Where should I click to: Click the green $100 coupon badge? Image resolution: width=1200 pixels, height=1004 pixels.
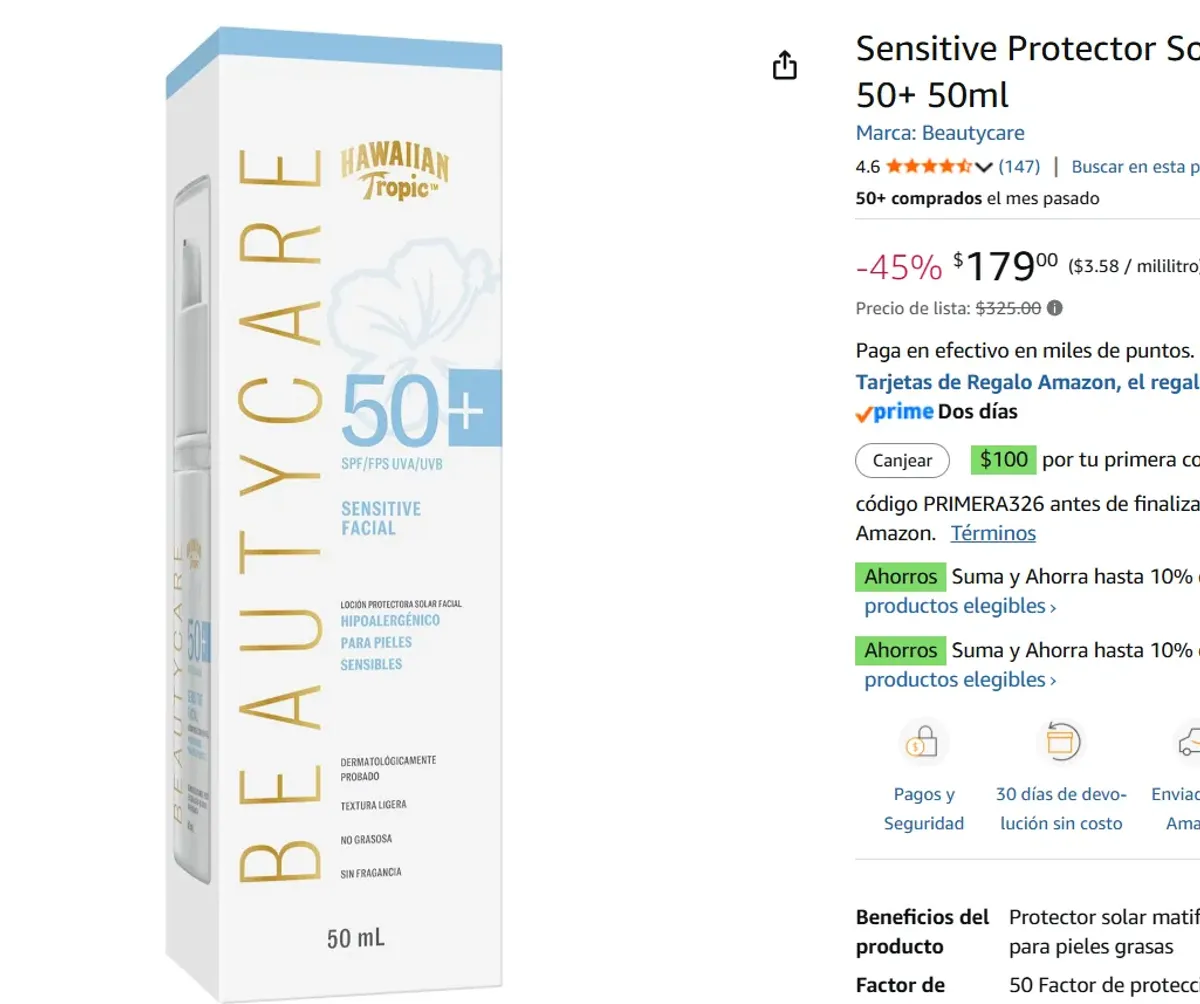(x=1003, y=459)
